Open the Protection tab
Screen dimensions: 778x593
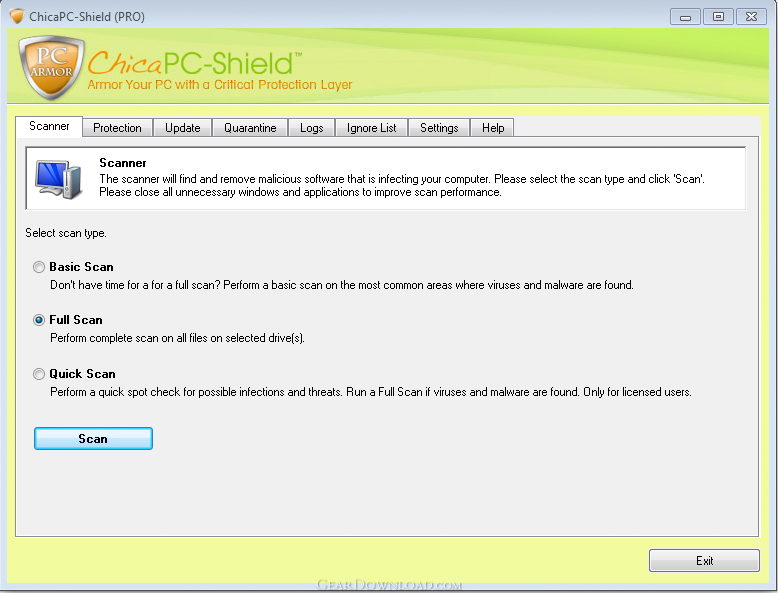coord(118,128)
